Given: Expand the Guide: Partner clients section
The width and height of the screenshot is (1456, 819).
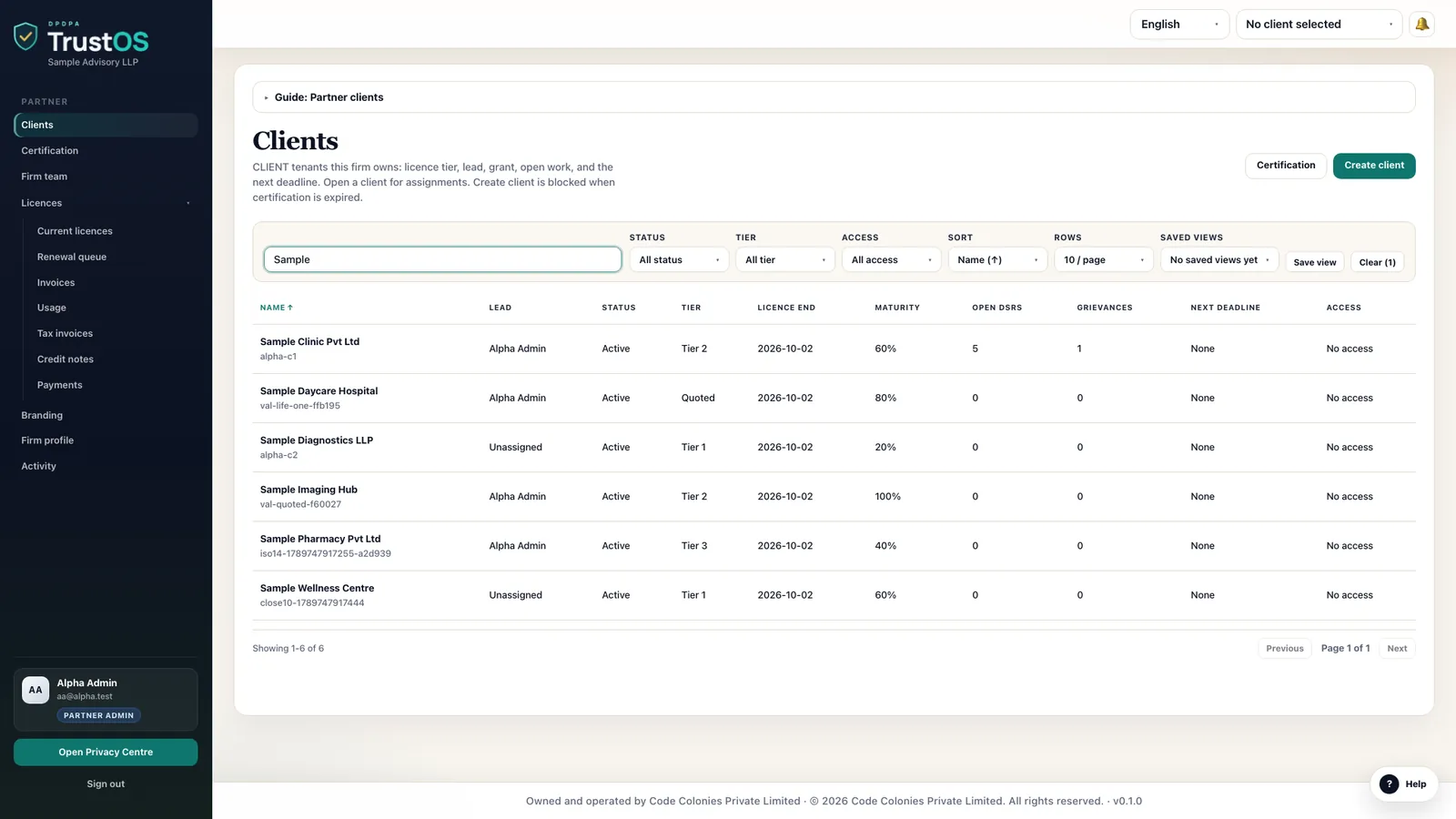Looking at the screenshot, I should pos(834,97).
